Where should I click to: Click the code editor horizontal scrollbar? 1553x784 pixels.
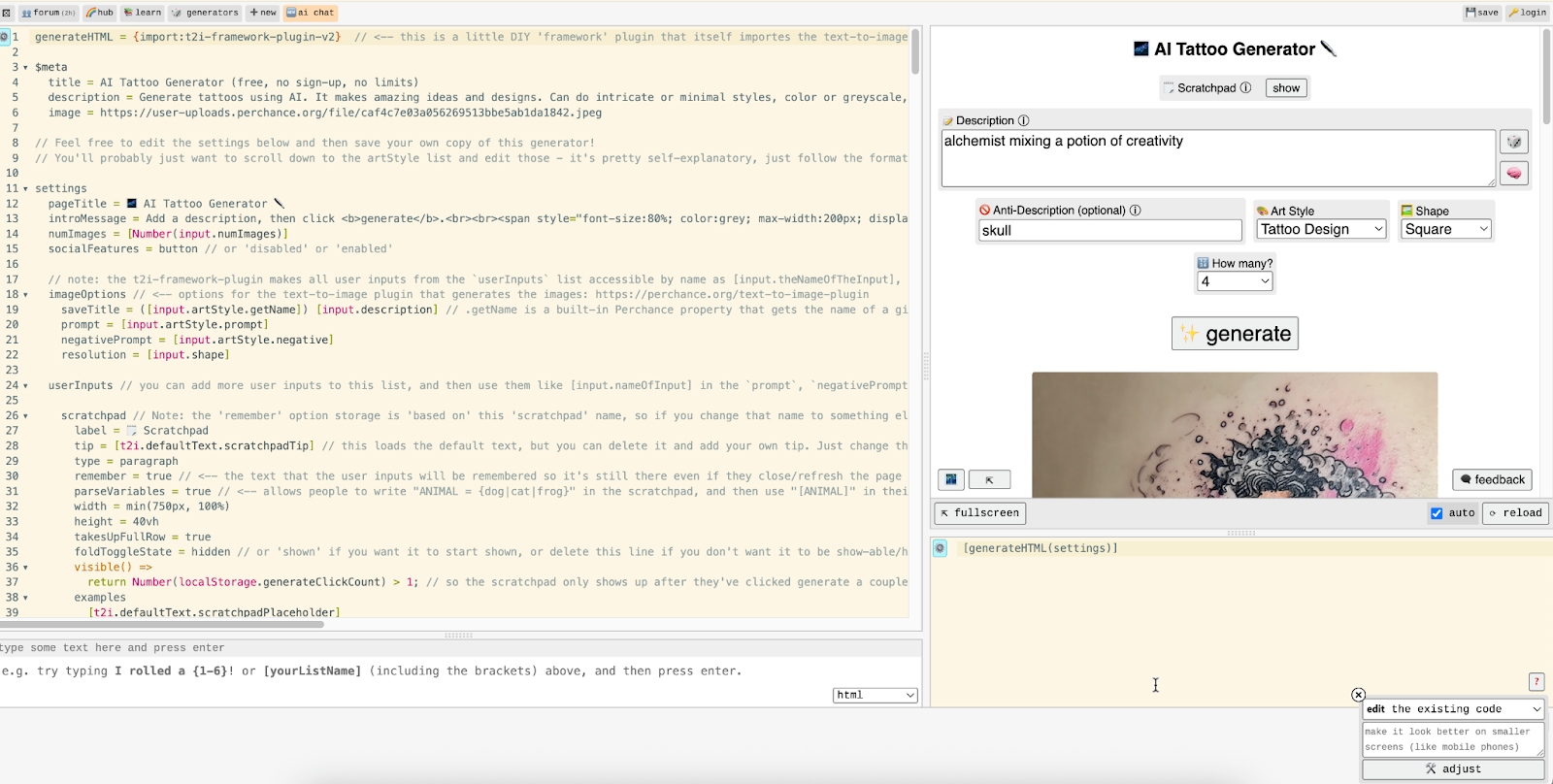tap(162, 624)
